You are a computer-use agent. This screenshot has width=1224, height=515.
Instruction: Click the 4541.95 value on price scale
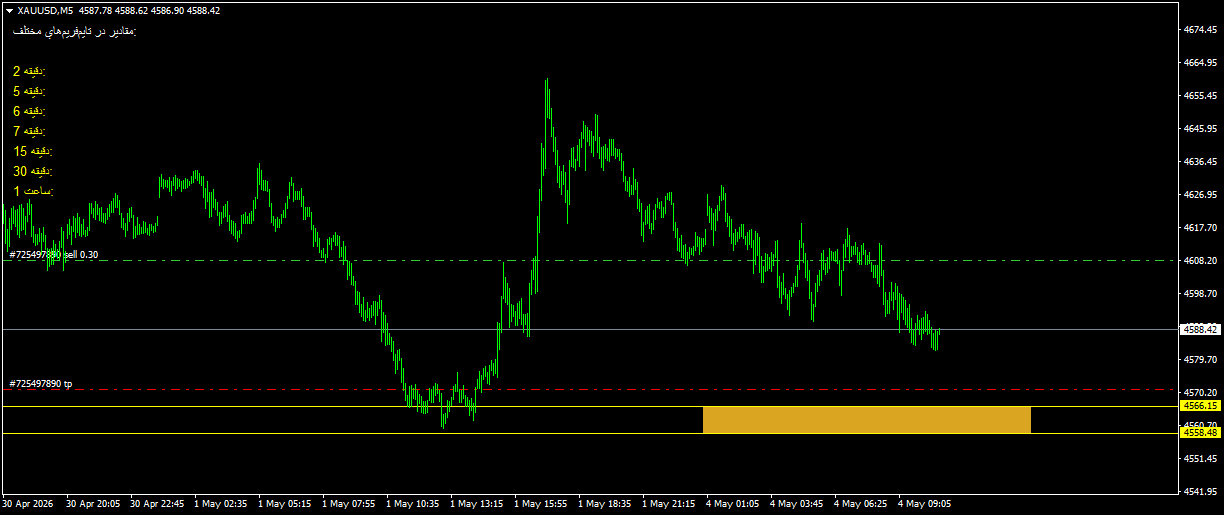pos(1199,491)
